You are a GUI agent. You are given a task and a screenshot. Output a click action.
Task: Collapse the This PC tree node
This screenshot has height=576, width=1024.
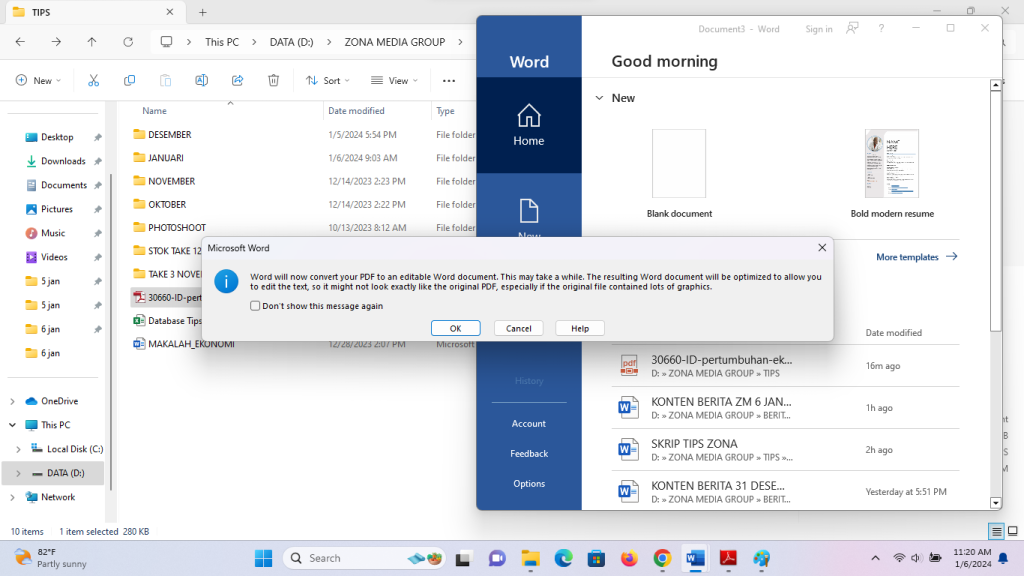(x=12, y=425)
